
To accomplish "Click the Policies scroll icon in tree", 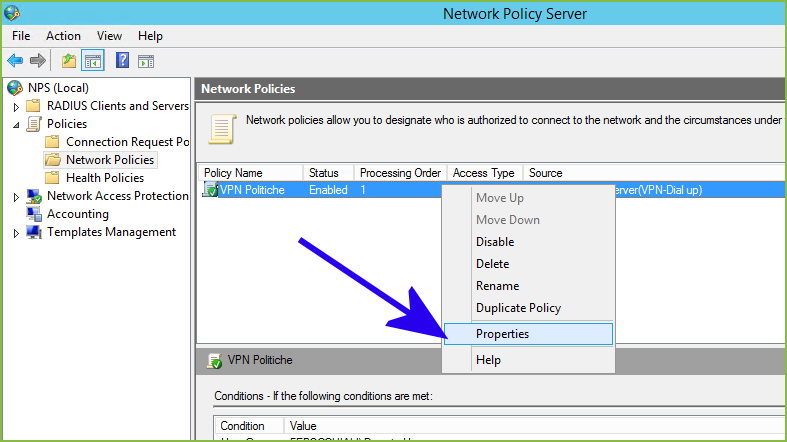I will tap(34, 124).
